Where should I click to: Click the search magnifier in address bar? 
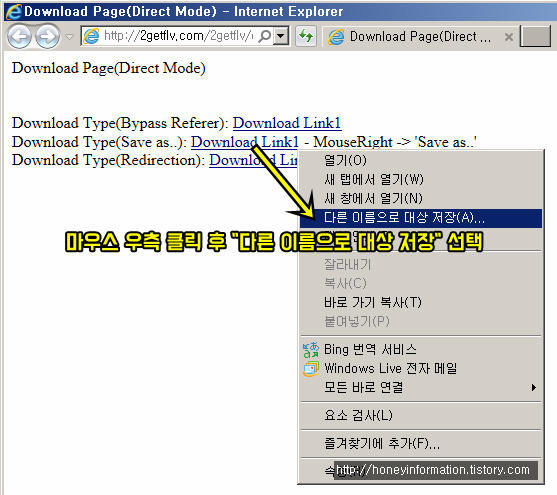(x=265, y=36)
